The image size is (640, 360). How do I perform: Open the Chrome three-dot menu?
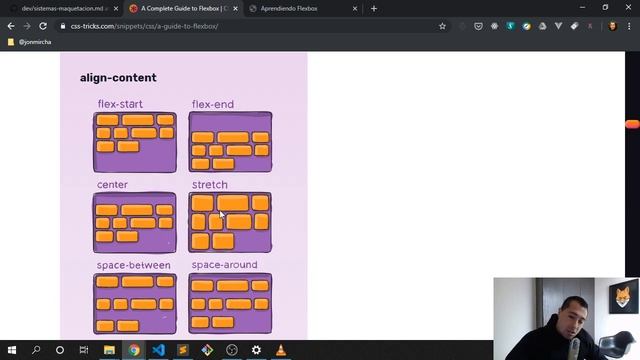(629, 26)
